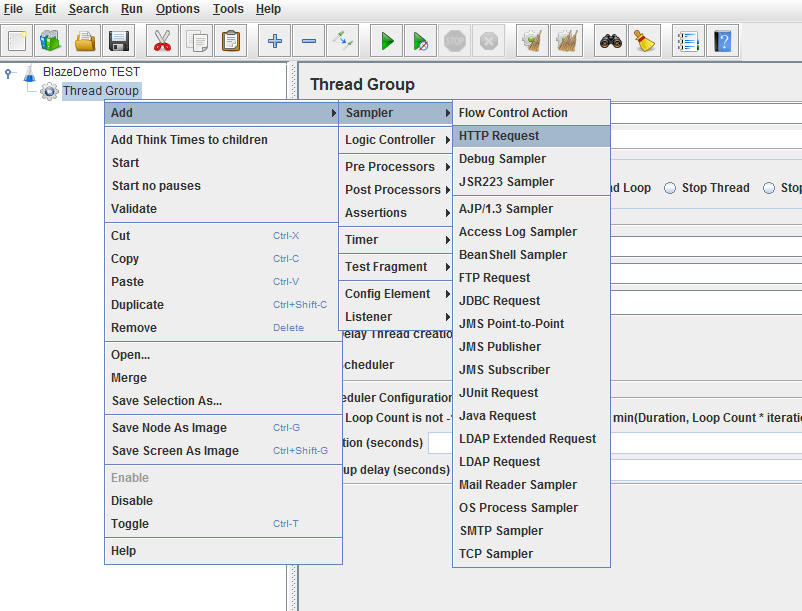
Task: Select Add Think Times to children
Action: tap(189, 140)
